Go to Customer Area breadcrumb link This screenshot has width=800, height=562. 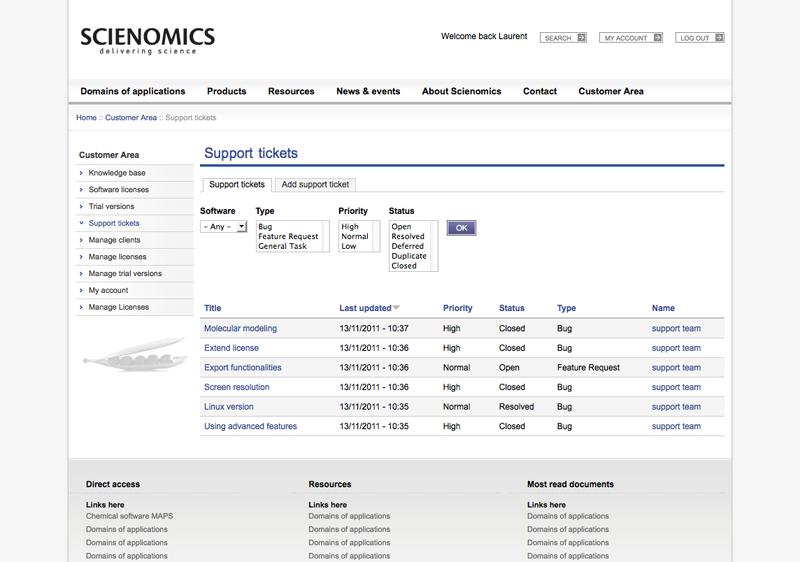[x=131, y=118]
